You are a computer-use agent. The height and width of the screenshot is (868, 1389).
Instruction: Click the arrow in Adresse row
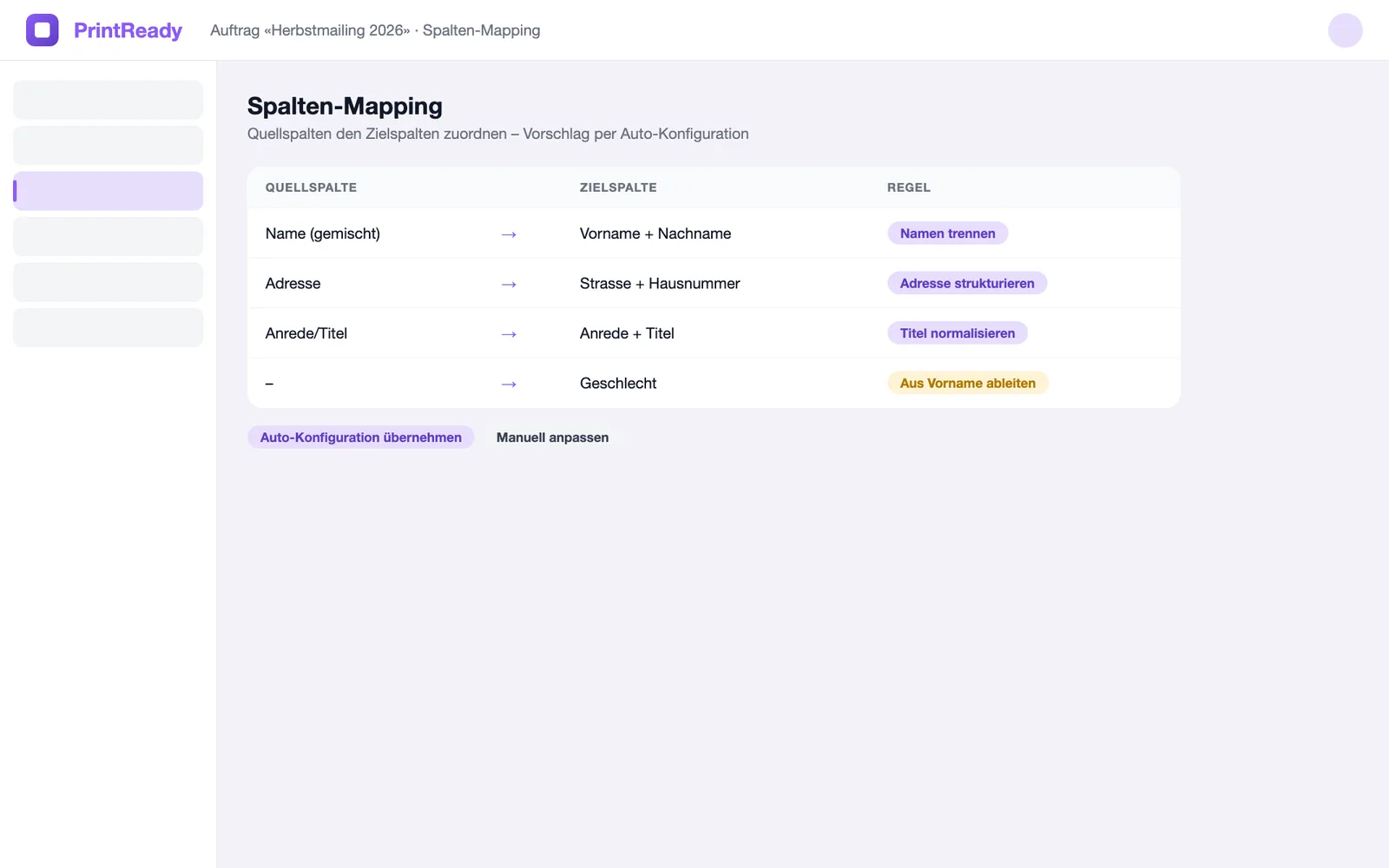pos(509,284)
